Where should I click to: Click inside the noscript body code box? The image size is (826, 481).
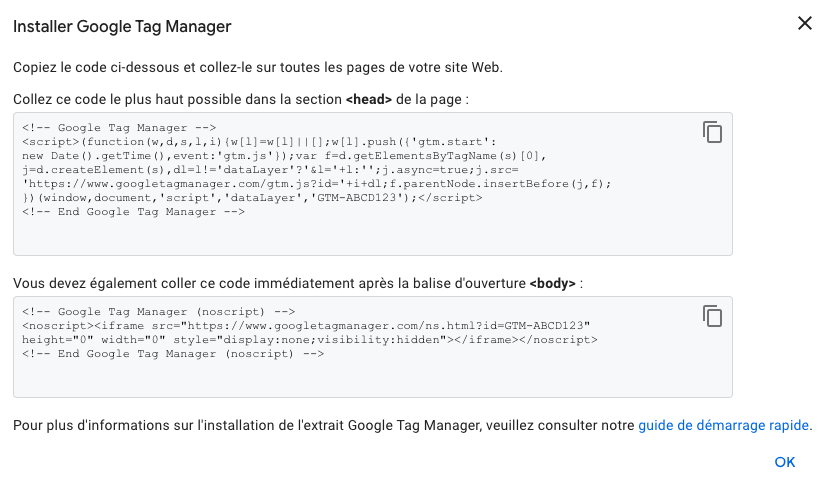click(x=372, y=347)
